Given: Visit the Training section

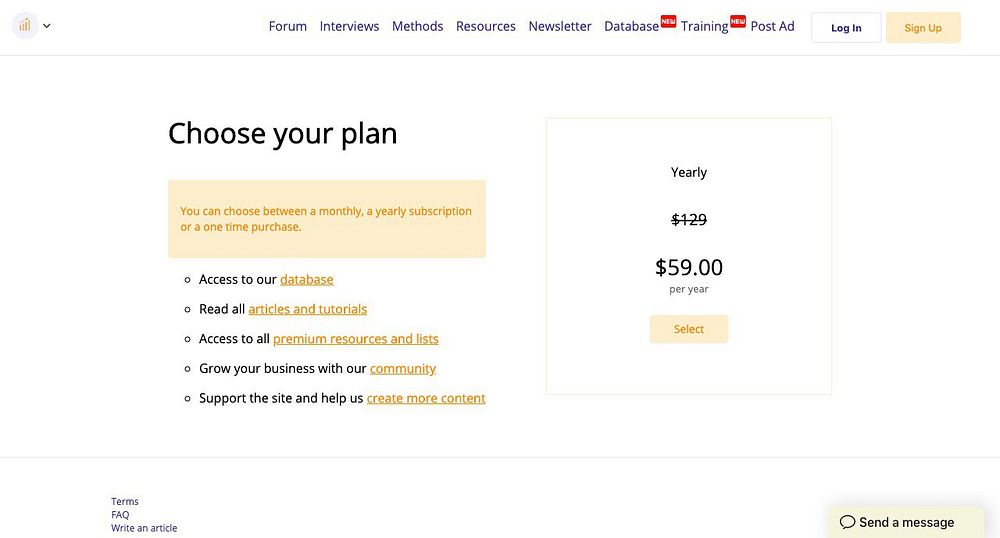Looking at the screenshot, I should click(x=704, y=26).
